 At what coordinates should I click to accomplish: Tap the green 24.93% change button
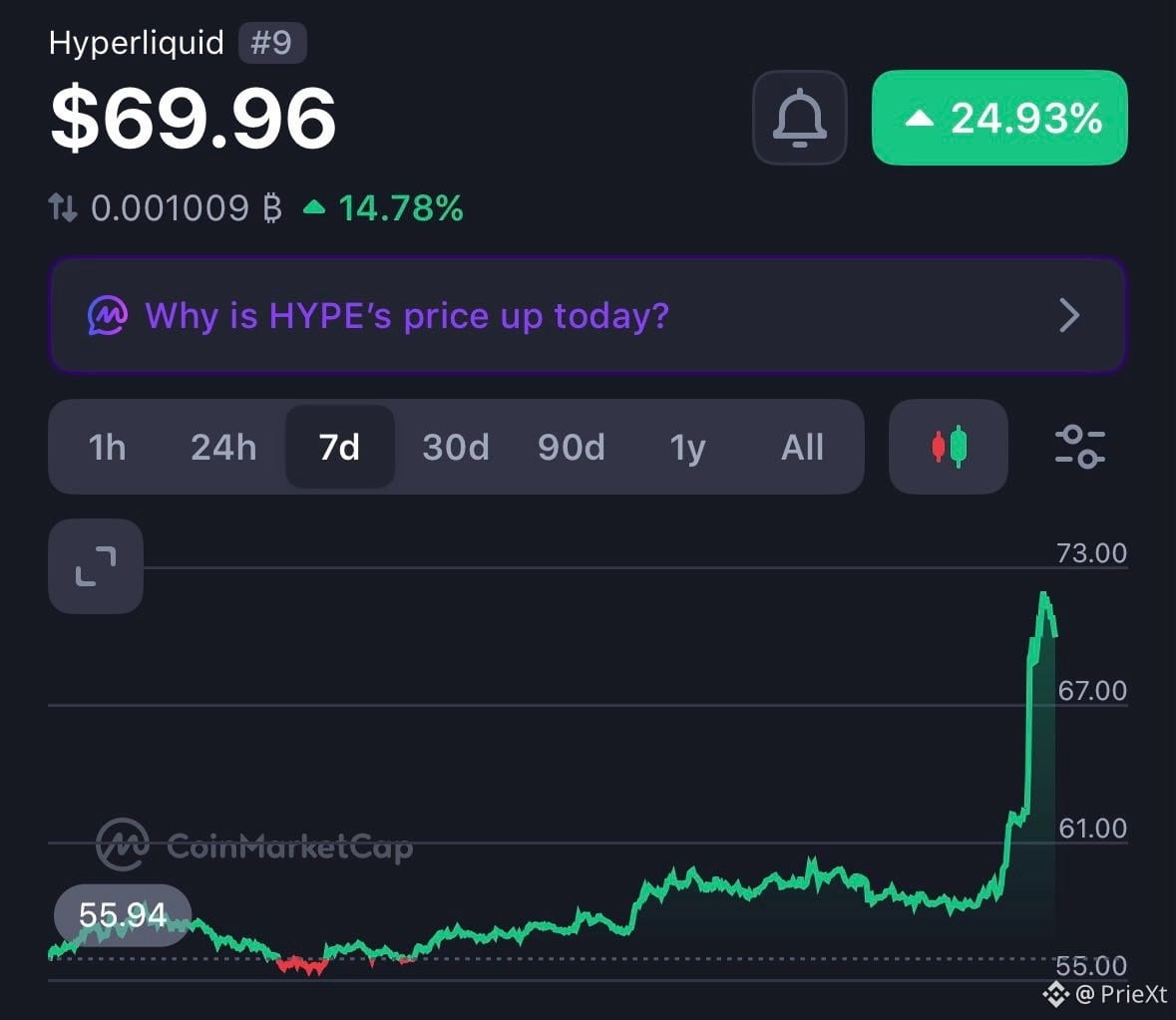pos(999,118)
